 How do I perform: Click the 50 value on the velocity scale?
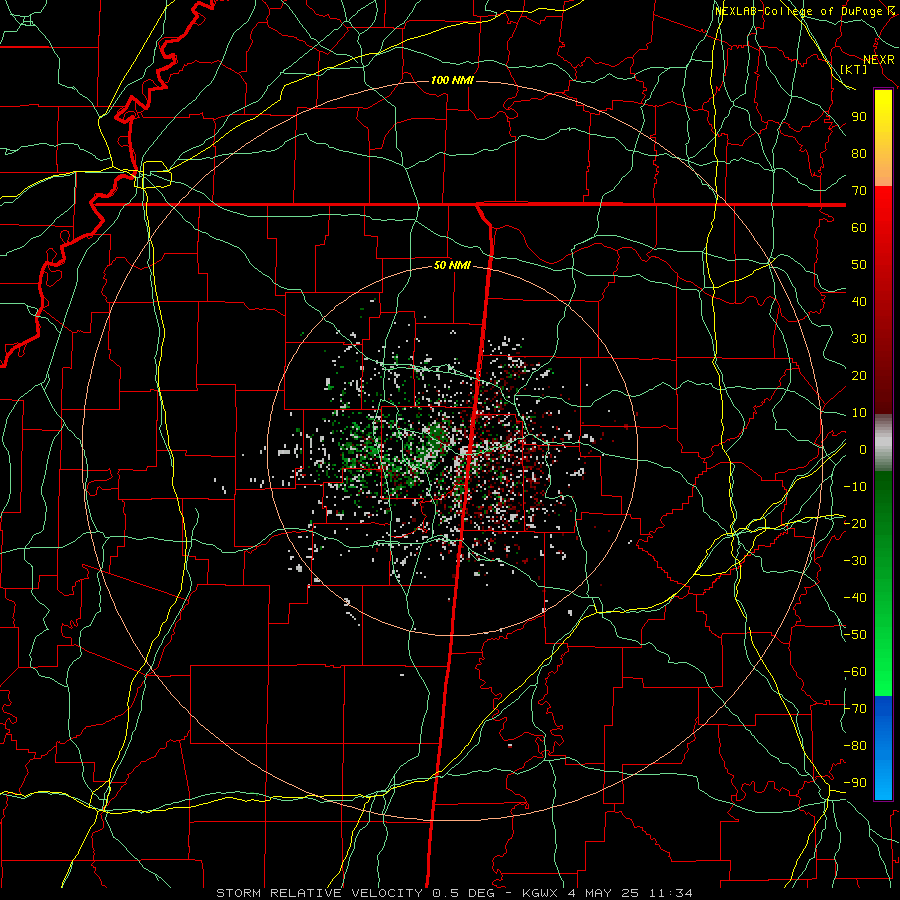[x=859, y=265]
